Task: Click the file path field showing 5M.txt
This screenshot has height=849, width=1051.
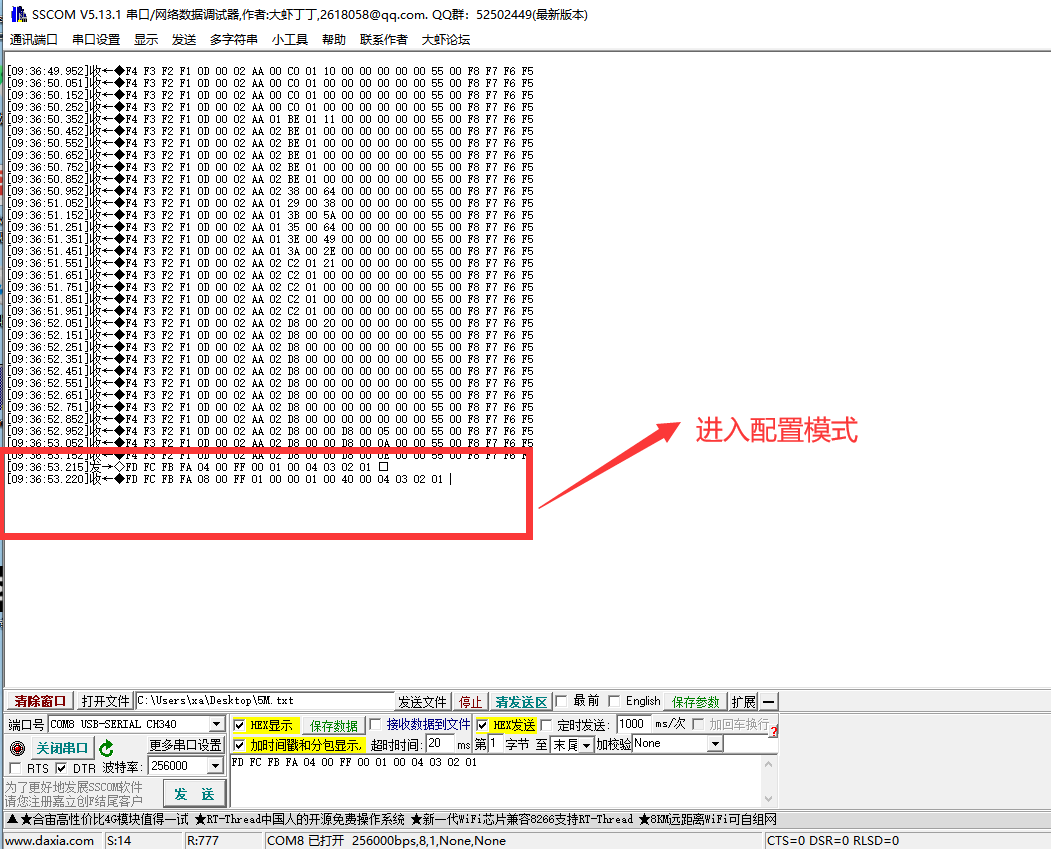Action: [265, 701]
